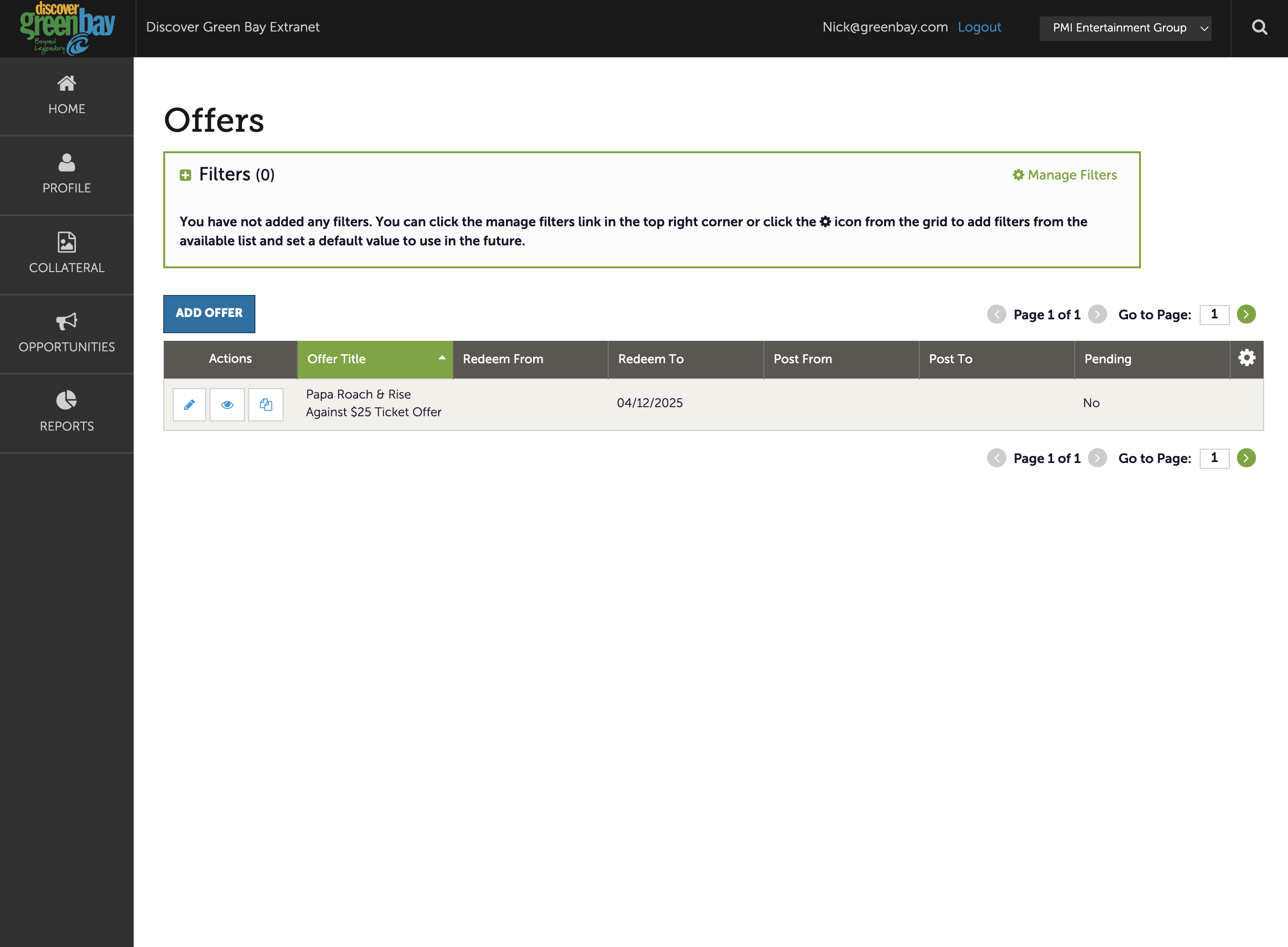
Task: Open the PMI Entertainment Group dropdown
Action: (x=1125, y=28)
